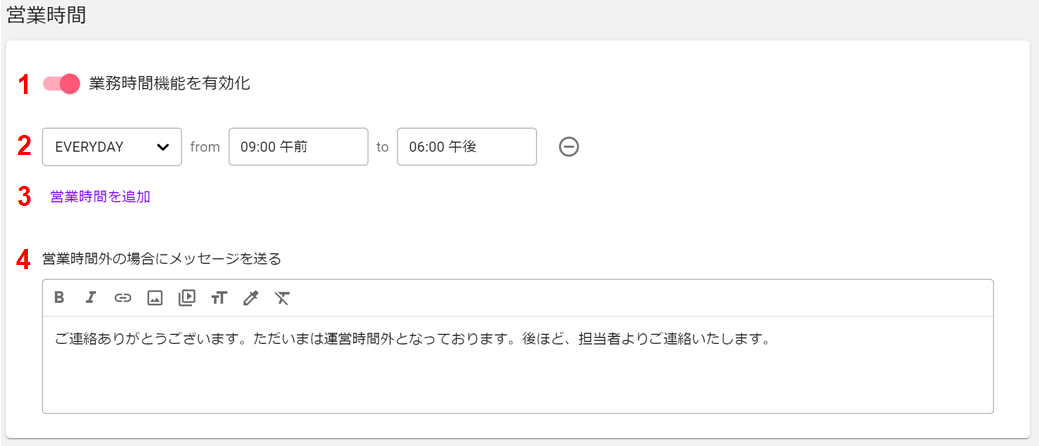Image resolution: width=1039 pixels, height=446 pixels.
Task: Click the "from" label before start time
Action: click(x=205, y=147)
